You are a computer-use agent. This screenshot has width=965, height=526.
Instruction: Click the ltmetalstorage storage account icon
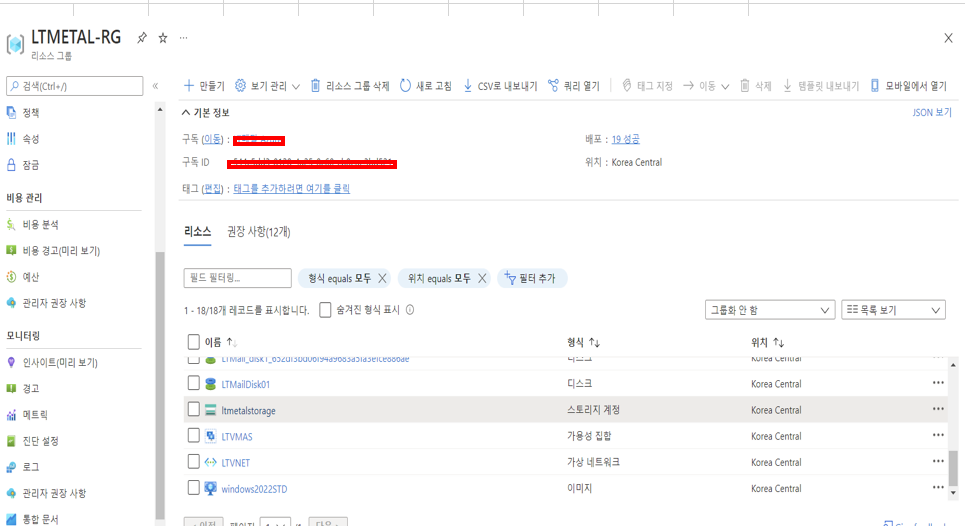(210, 410)
